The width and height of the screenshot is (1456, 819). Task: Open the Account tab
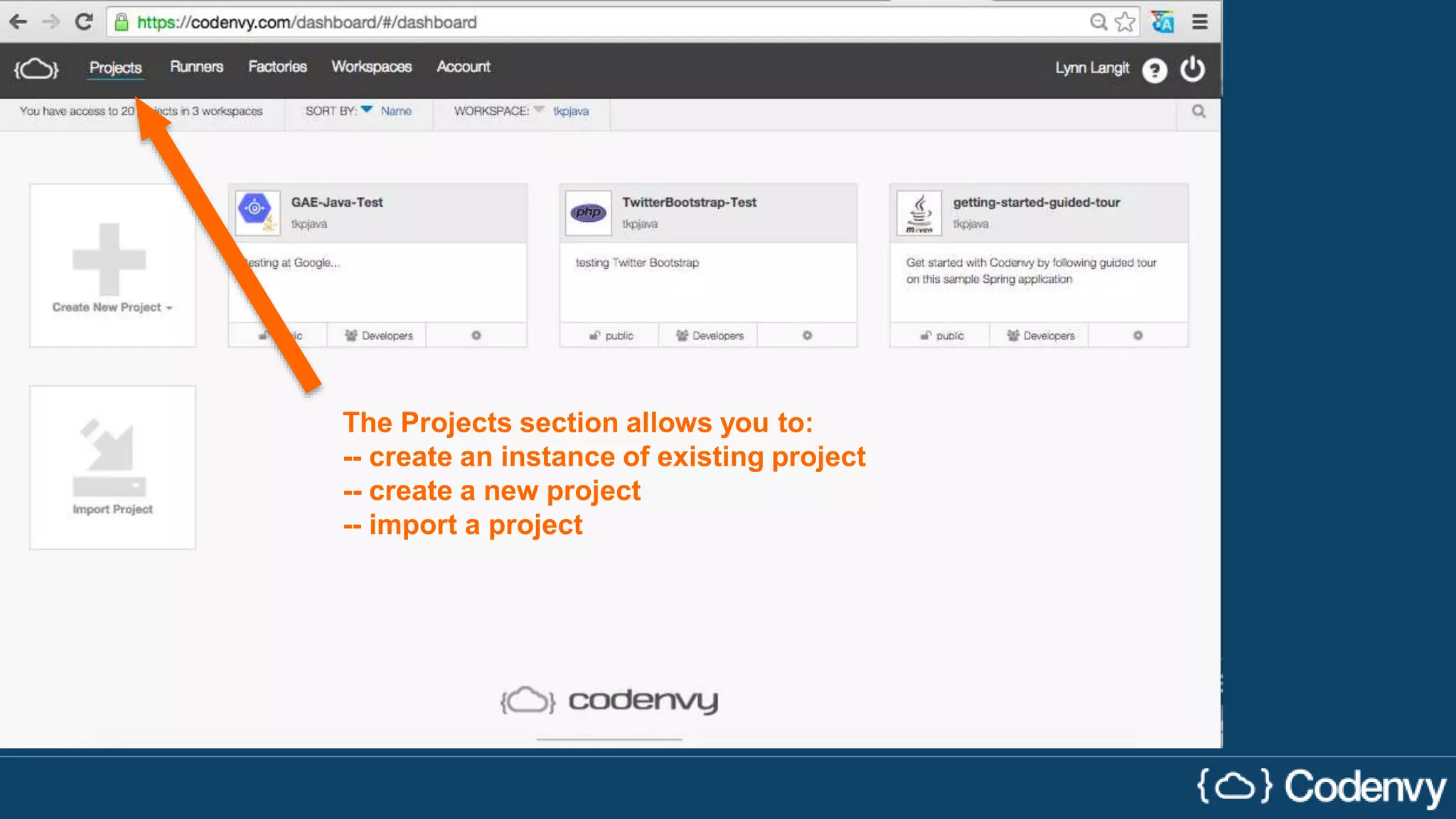click(x=464, y=67)
